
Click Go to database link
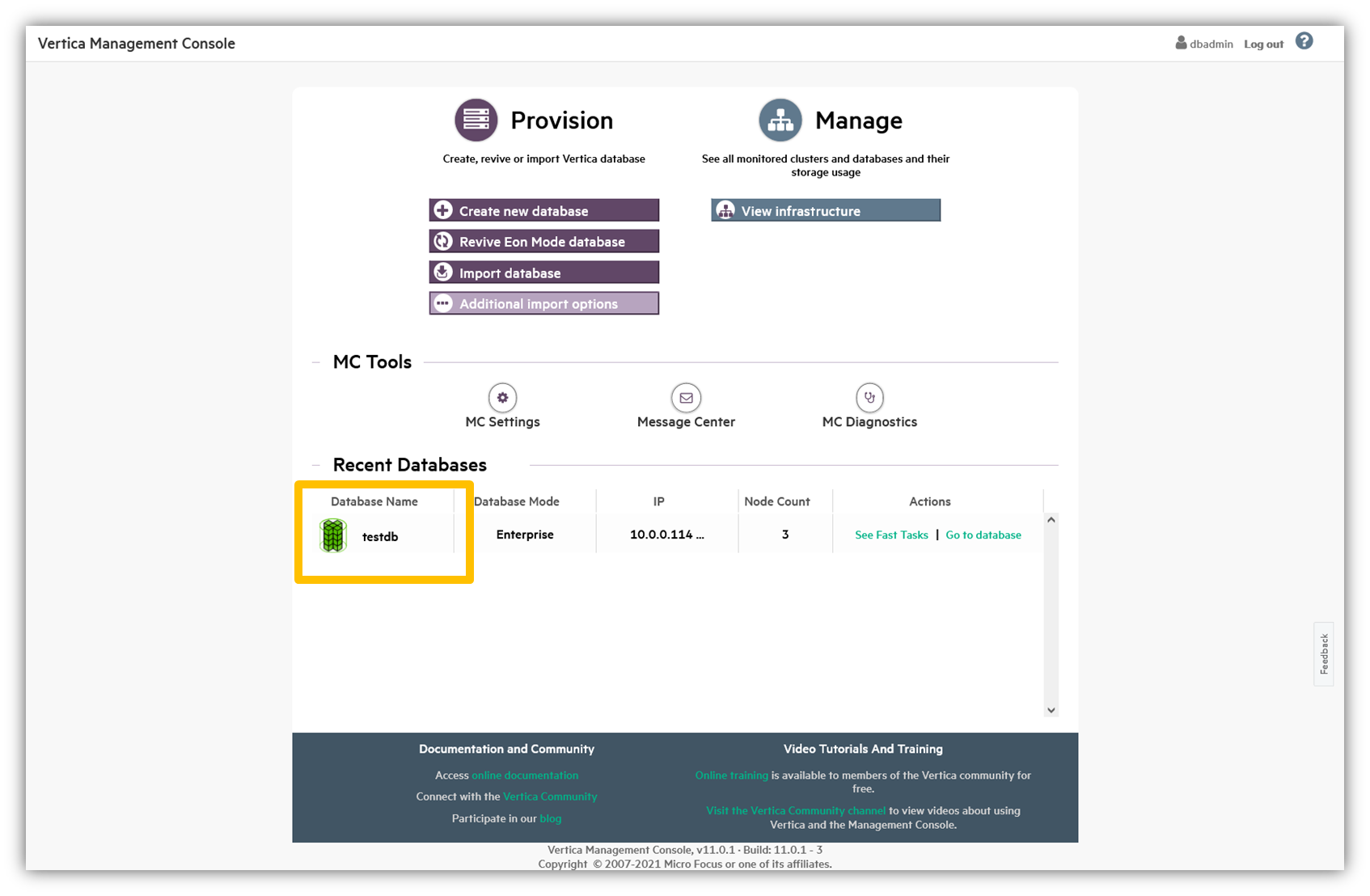[x=983, y=535]
